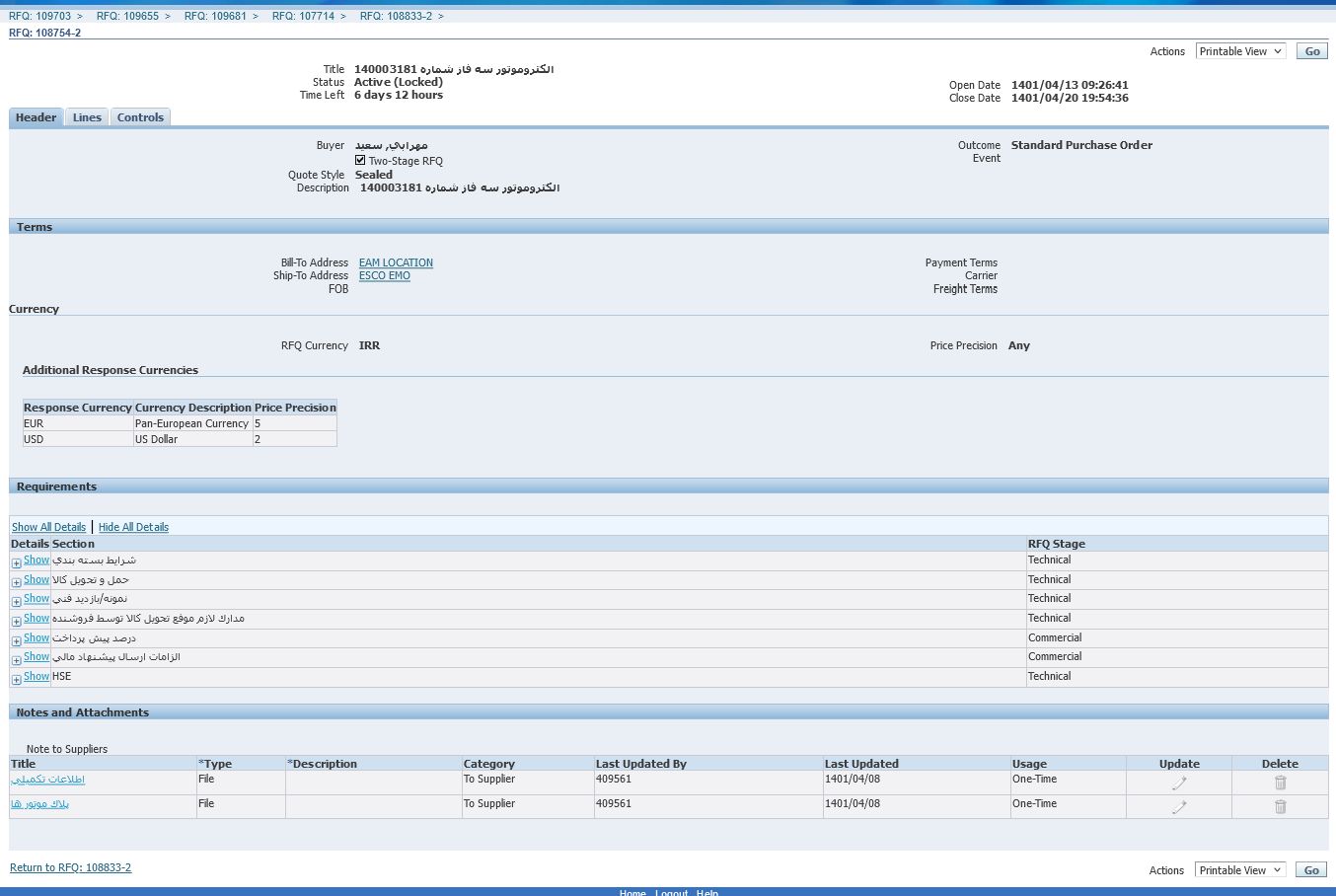1336x896 pixels.
Task: Click the Sealed quote style value
Action: [x=374, y=175]
